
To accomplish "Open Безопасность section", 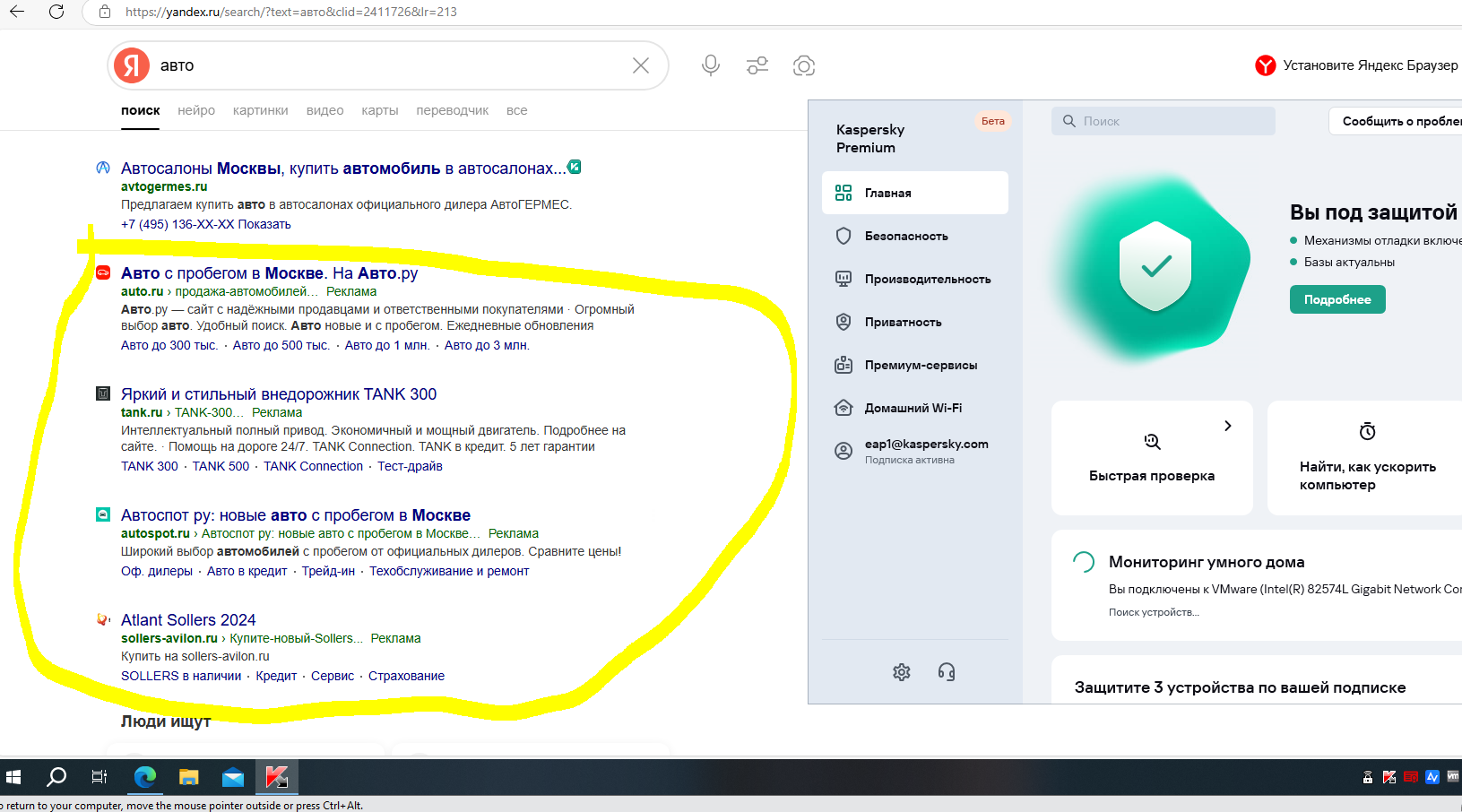I will (x=915, y=236).
